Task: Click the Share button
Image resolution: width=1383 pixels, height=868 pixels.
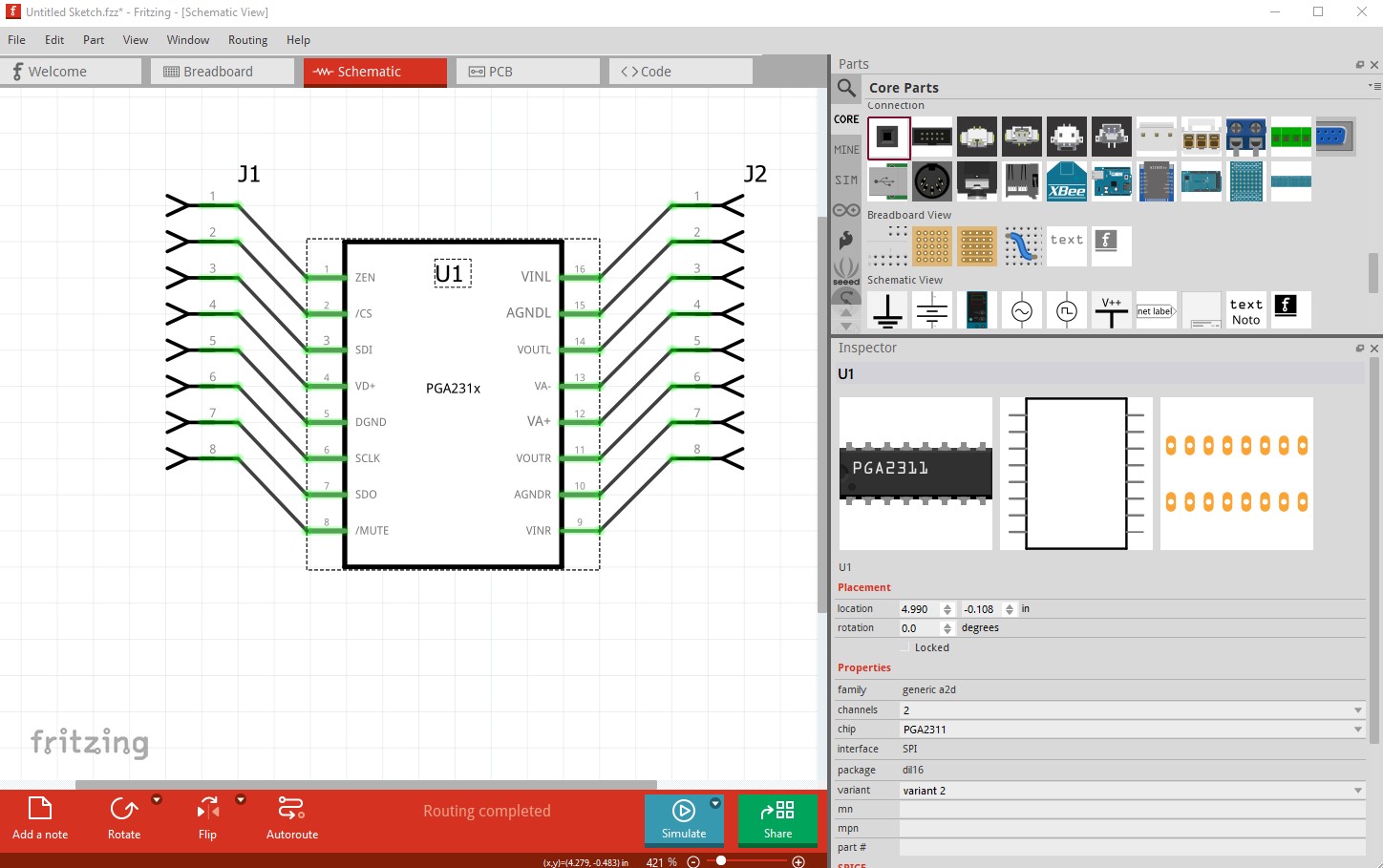Action: [x=777, y=819]
